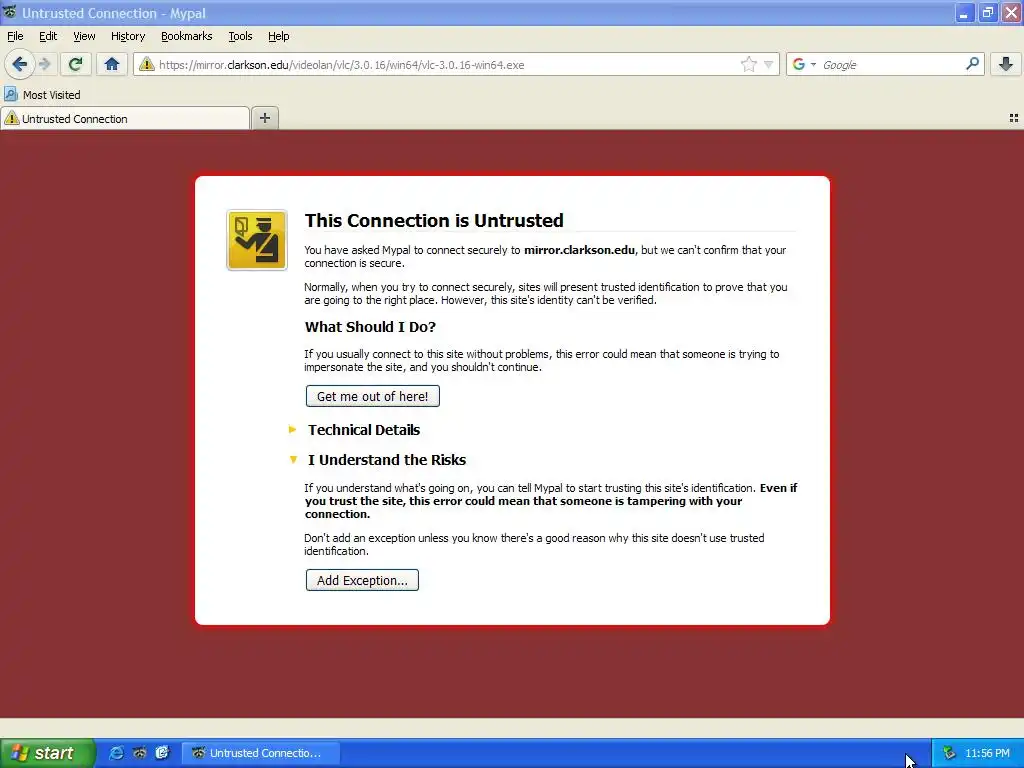Image resolution: width=1024 pixels, height=768 pixels.
Task: Minimize the Mypal window
Action: point(964,12)
